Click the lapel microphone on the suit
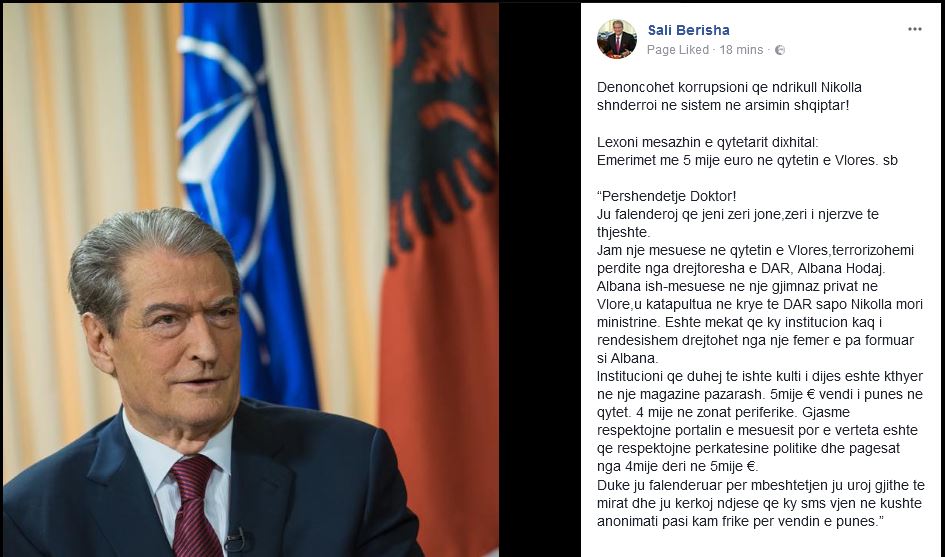This screenshot has height=557, width=945. 235,538
